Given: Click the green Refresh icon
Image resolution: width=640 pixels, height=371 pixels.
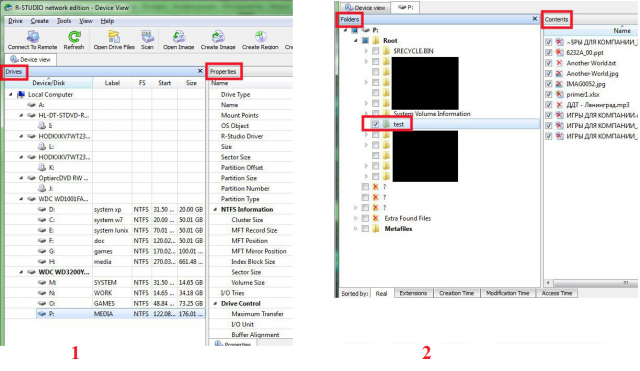Looking at the screenshot, I should (74, 37).
